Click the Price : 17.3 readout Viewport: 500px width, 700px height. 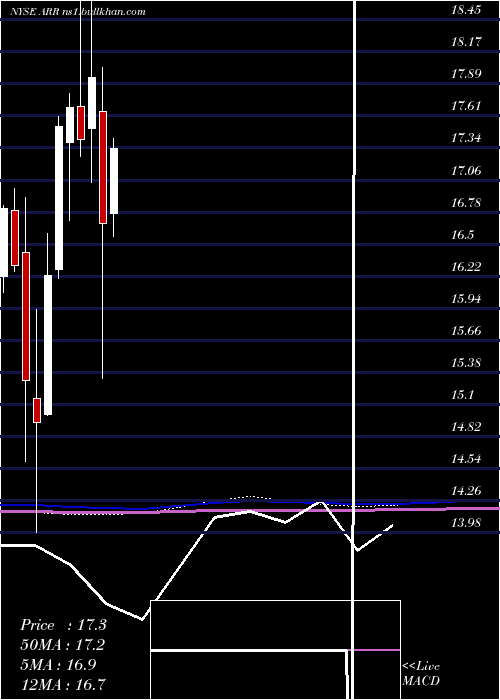click(63, 625)
